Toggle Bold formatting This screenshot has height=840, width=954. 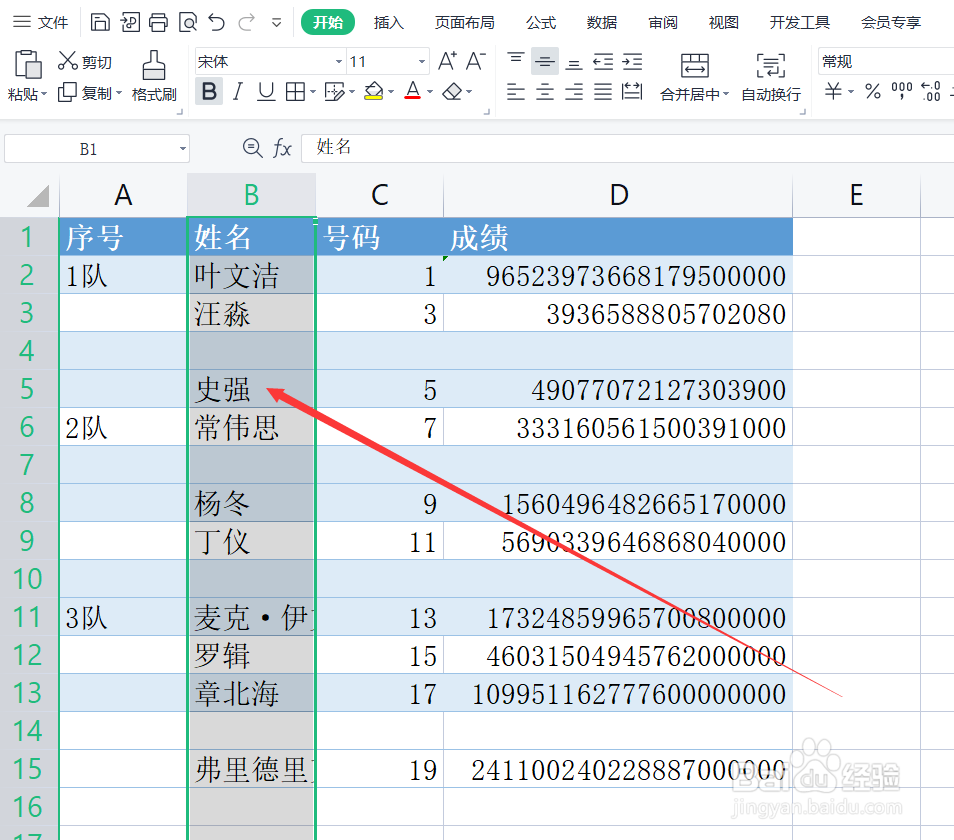click(209, 92)
